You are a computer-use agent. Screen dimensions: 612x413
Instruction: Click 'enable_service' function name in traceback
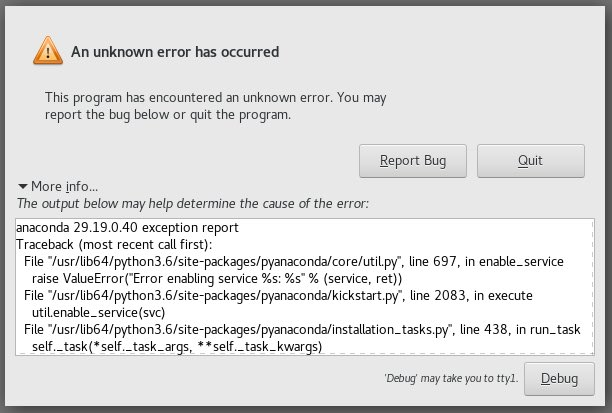(521, 262)
